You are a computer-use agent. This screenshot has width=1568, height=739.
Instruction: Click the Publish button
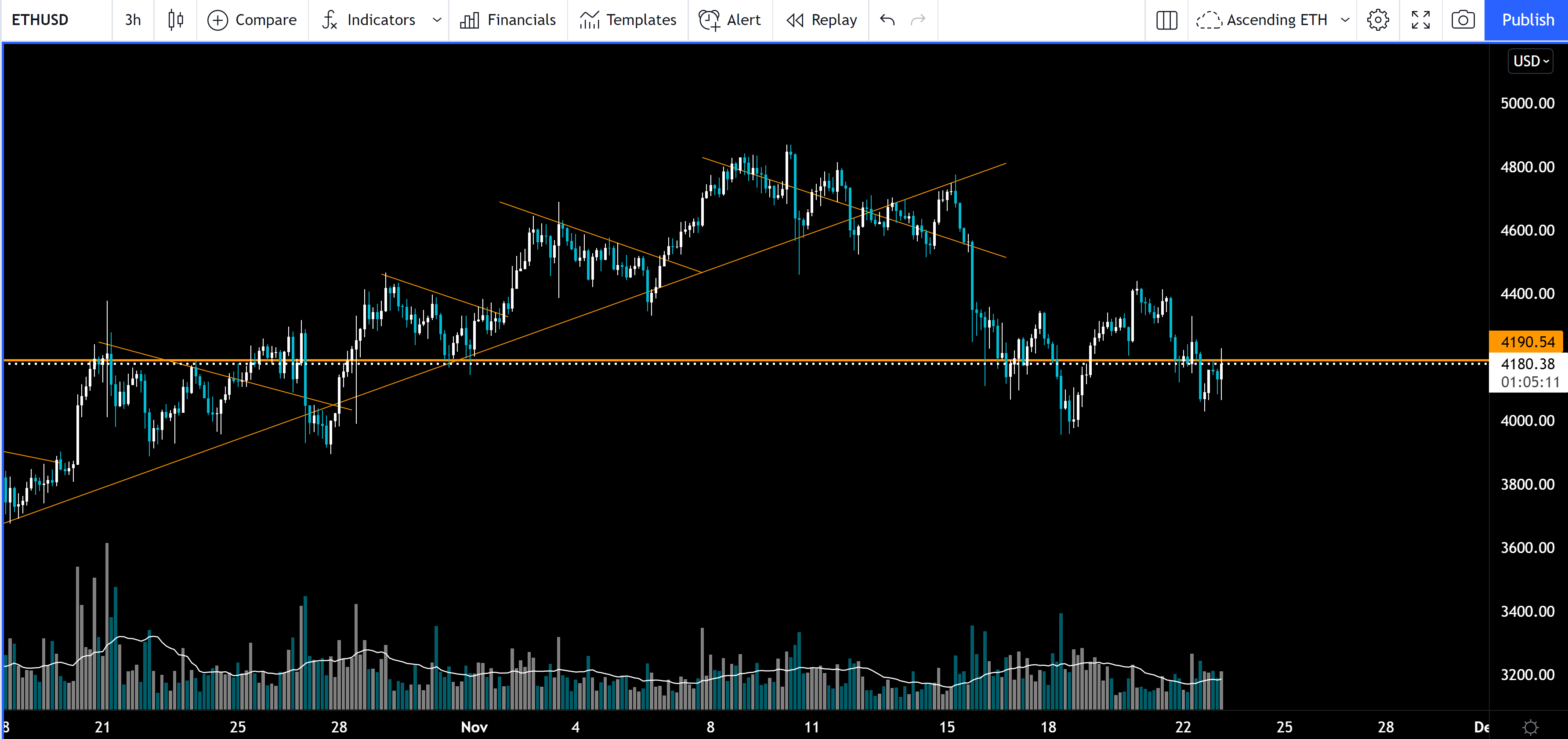tap(1527, 20)
